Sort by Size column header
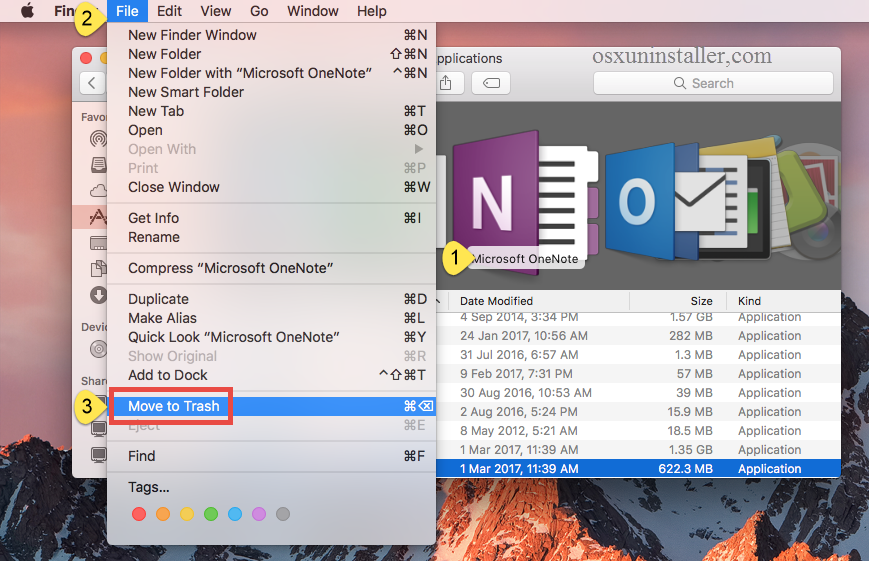 click(x=677, y=301)
